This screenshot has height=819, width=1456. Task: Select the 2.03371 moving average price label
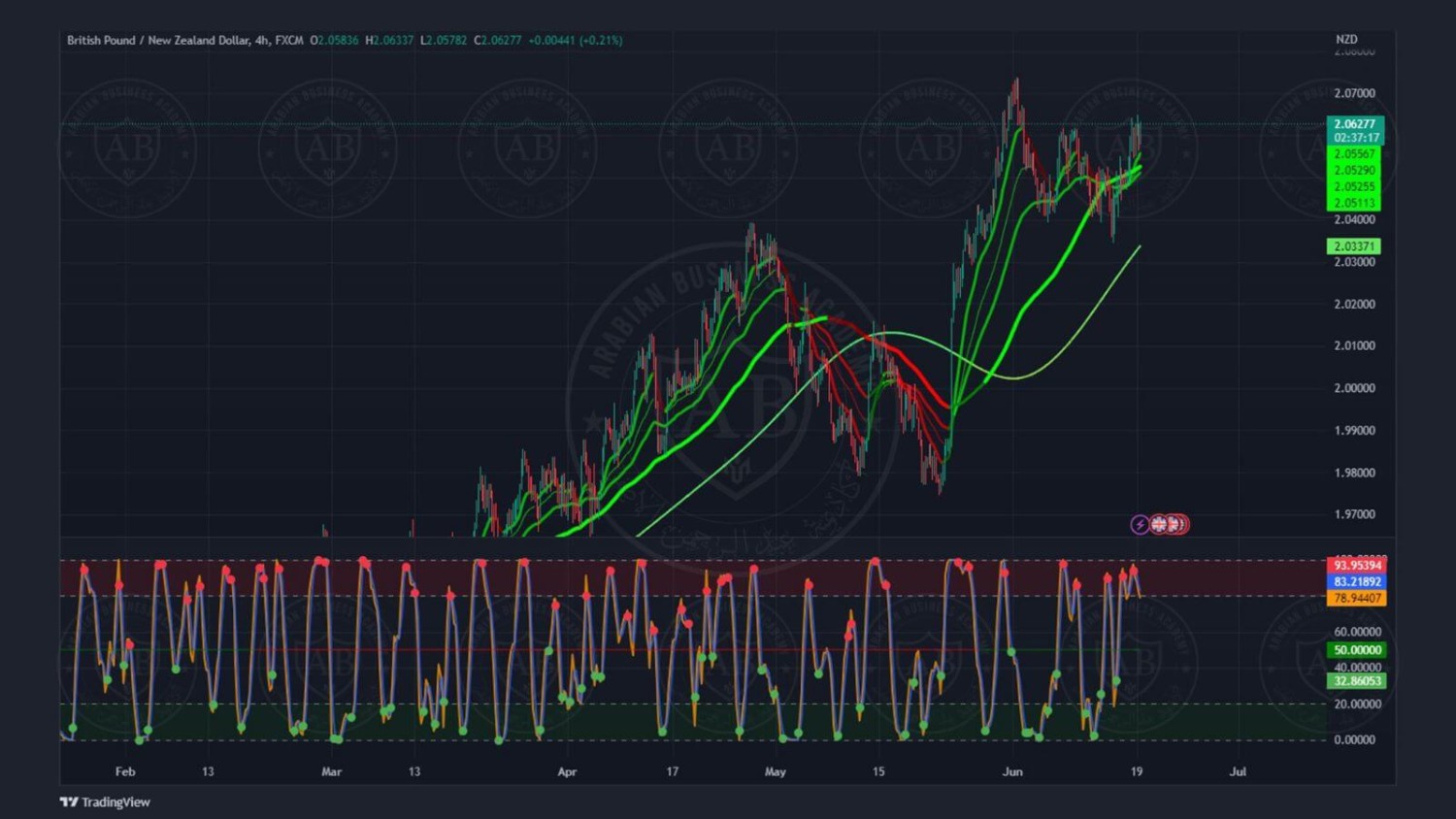click(x=1353, y=246)
